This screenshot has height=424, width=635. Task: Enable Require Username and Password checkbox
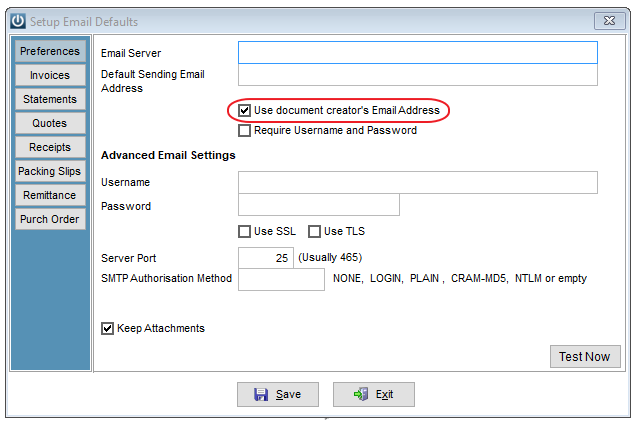tap(244, 130)
